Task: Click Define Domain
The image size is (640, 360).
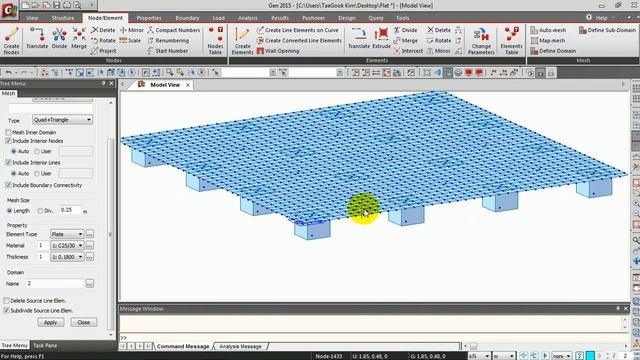Action: click(x=553, y=51)
